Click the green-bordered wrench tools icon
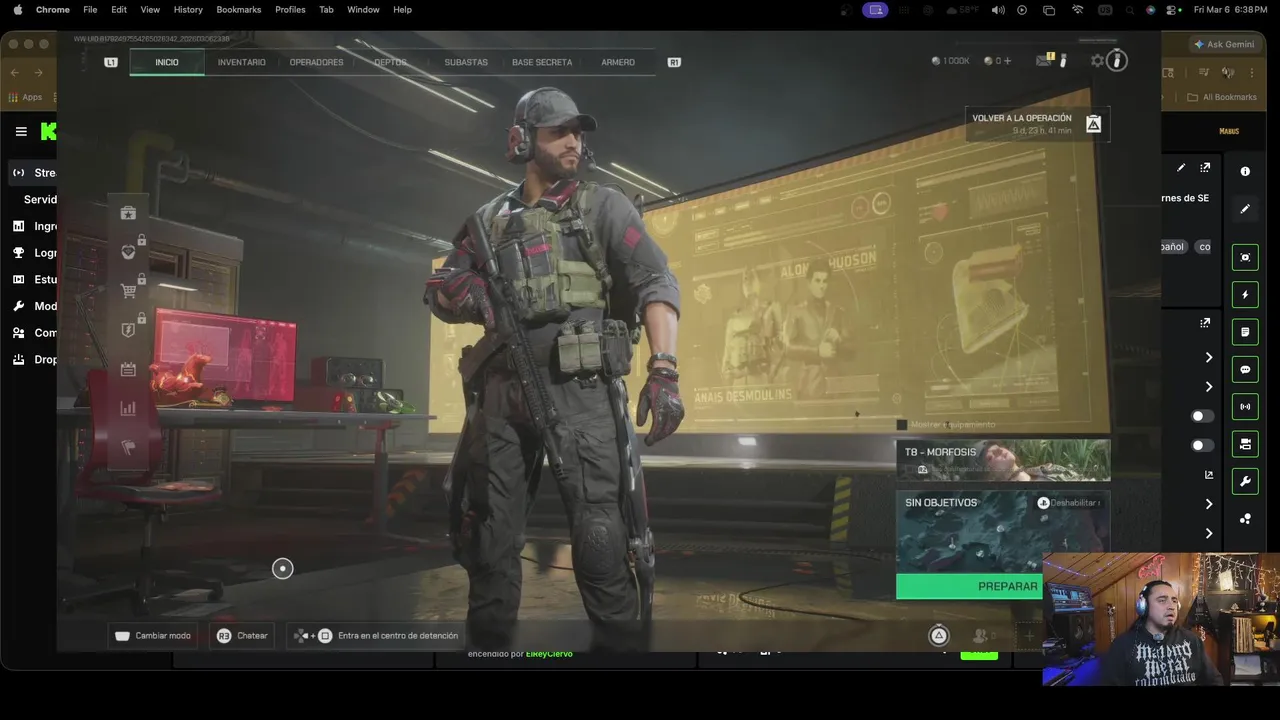Viewport: 1280px width, 720px height. click(x=1245, y=481)
